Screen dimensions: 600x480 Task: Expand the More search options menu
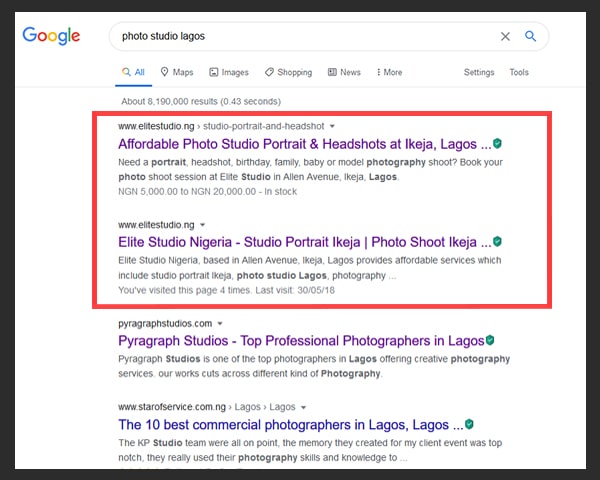[x=389, y=72]
